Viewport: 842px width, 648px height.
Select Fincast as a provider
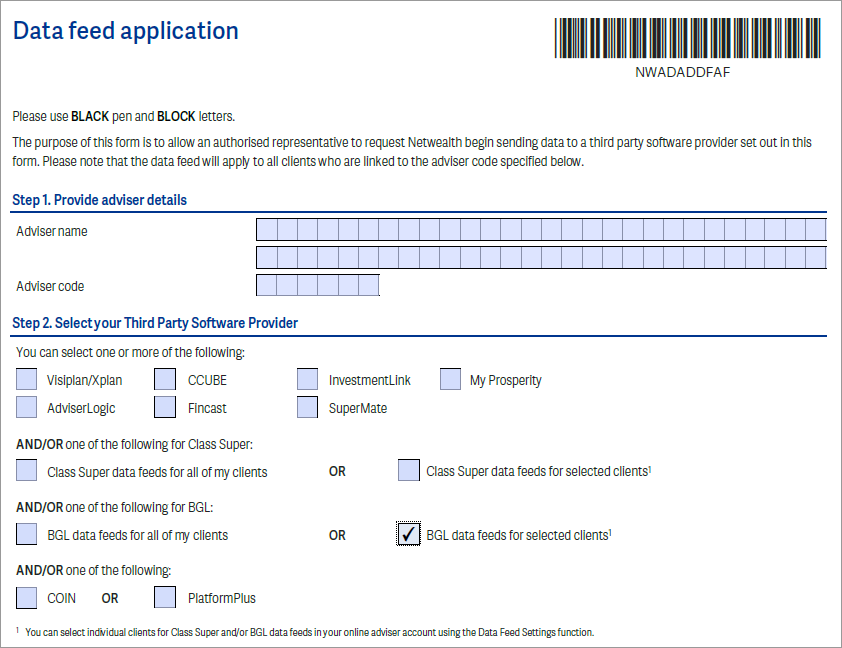click(x=164, y=407)
